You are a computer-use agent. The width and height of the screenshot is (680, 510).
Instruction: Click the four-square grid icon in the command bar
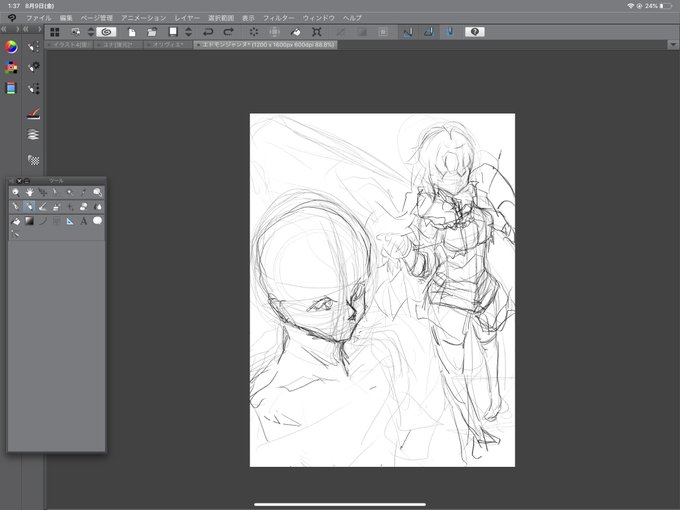[x=55, y=32]
